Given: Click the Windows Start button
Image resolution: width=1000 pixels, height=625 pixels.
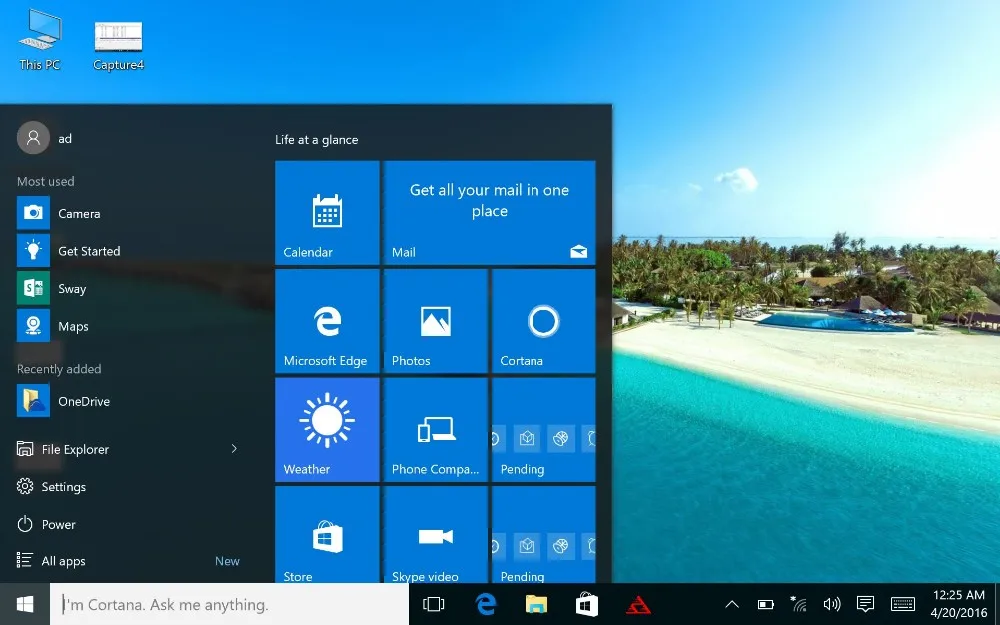Looking at the screenshot, I should tap(25, 604).
